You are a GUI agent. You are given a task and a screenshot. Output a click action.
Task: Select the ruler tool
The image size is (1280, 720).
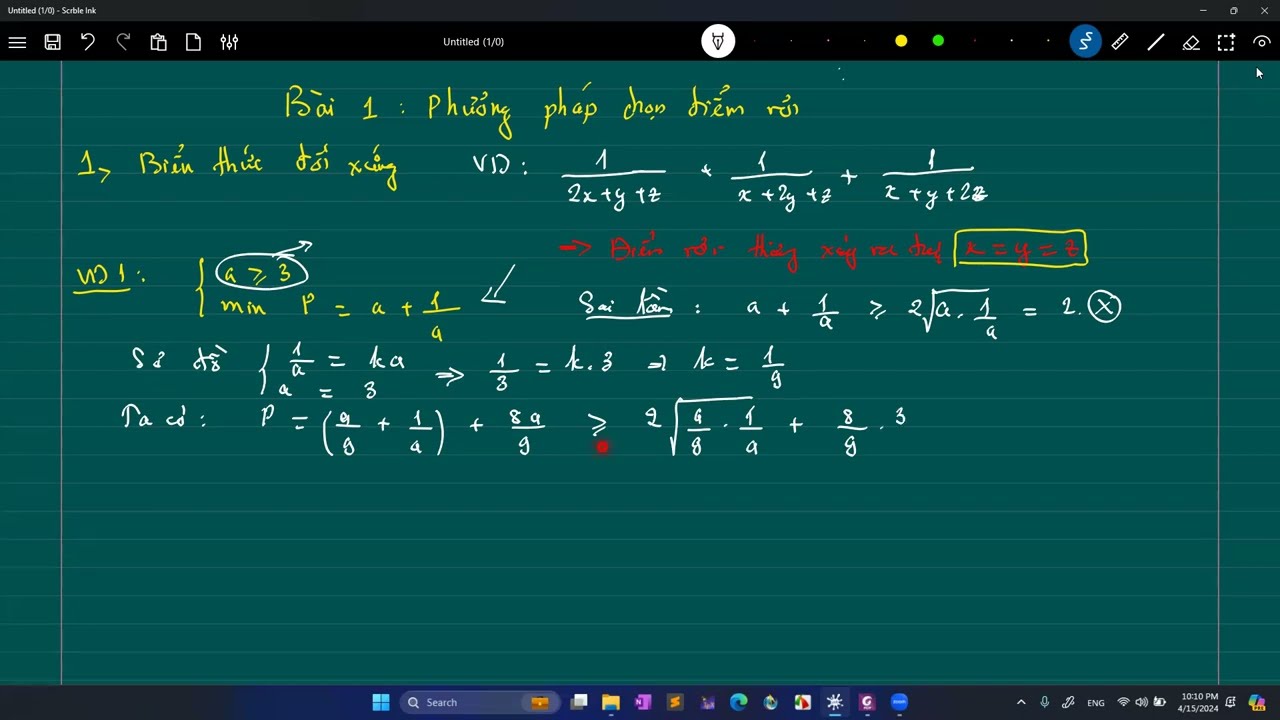(1120, 42)
